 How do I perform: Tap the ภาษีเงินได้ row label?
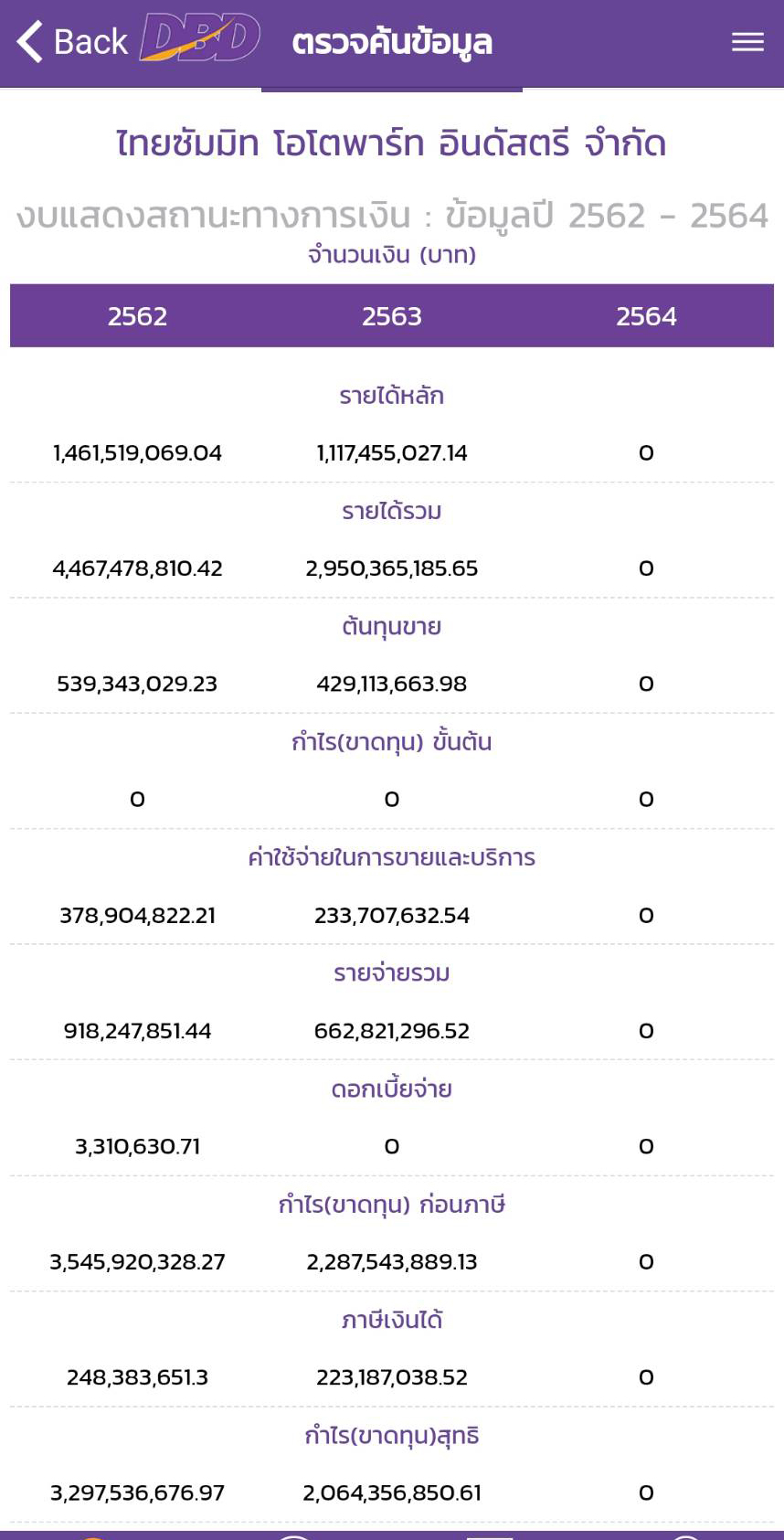coord(392,1320)
